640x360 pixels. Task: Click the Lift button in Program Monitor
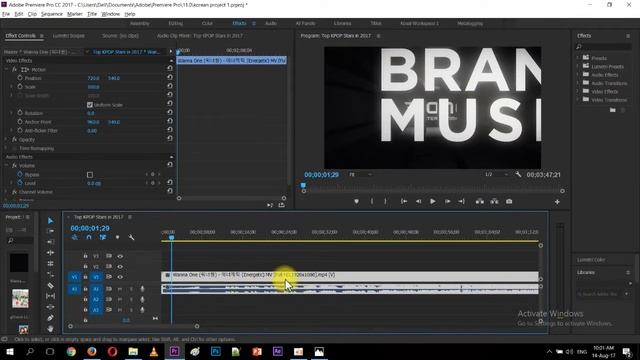click(480, 202)
